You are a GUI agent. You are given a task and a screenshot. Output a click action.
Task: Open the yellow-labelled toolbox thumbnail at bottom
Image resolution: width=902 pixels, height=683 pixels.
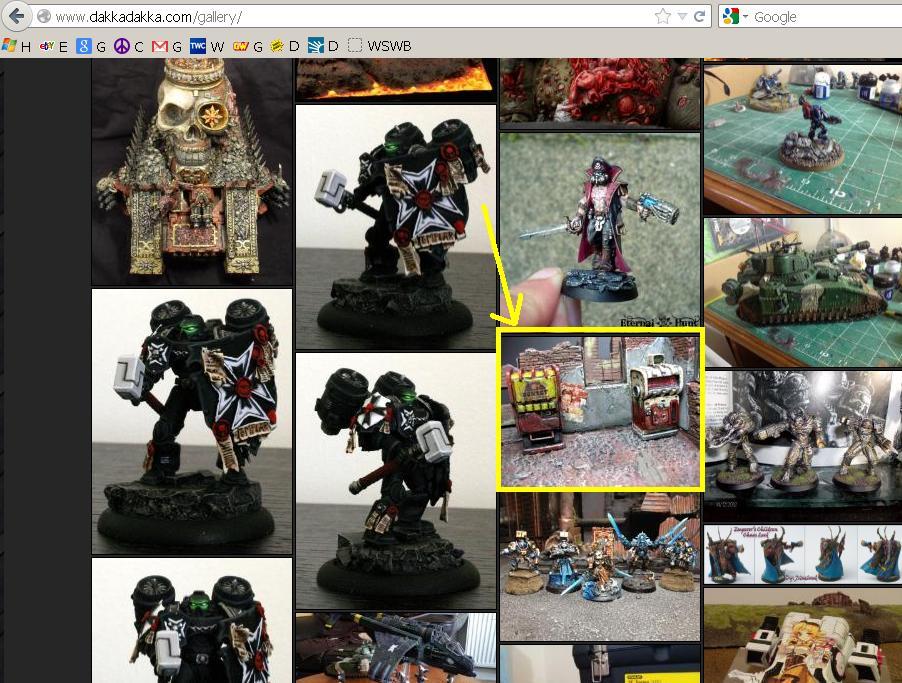point(600,664)
